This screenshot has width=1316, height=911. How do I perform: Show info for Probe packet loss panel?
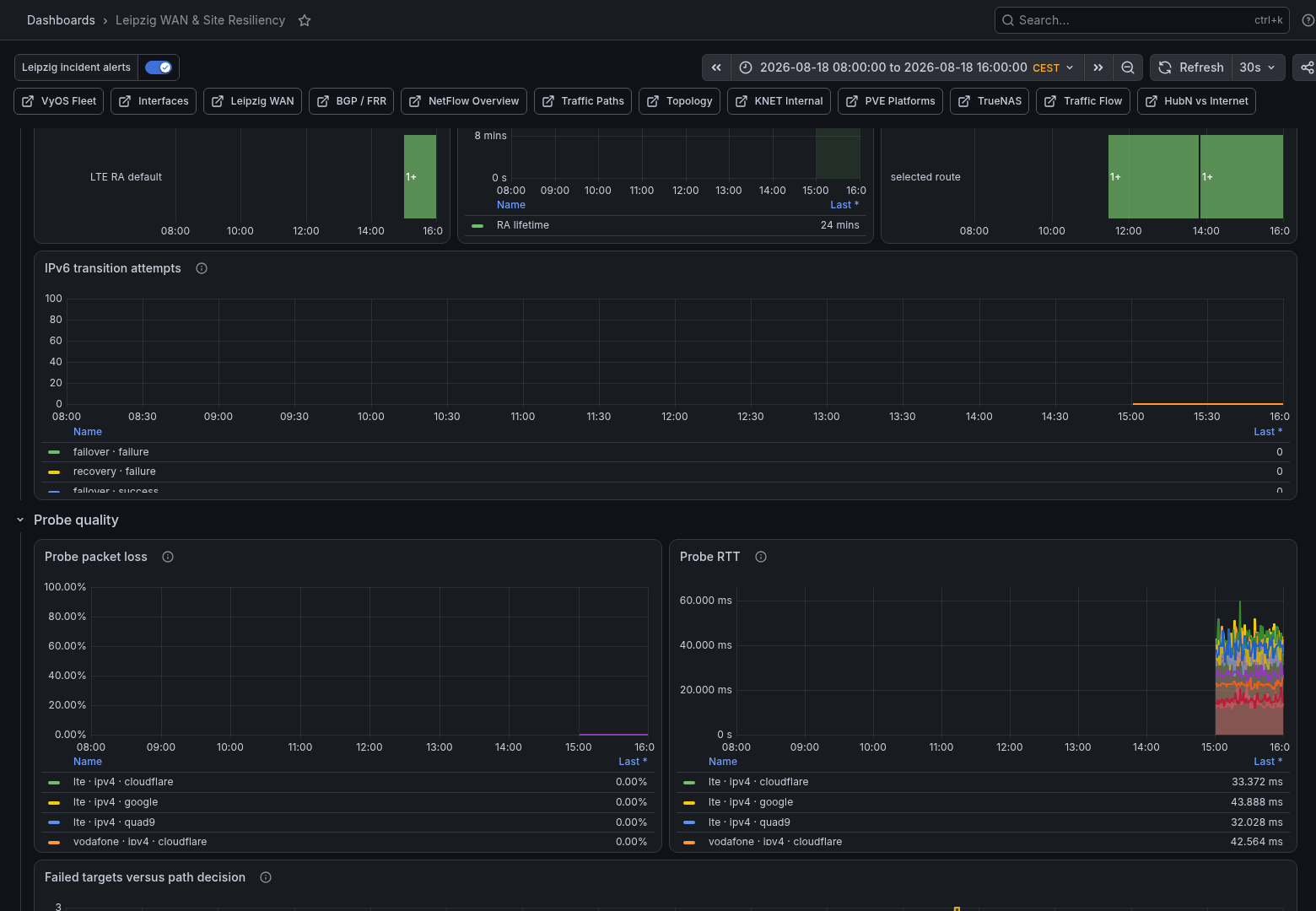(x=168, y=557)
